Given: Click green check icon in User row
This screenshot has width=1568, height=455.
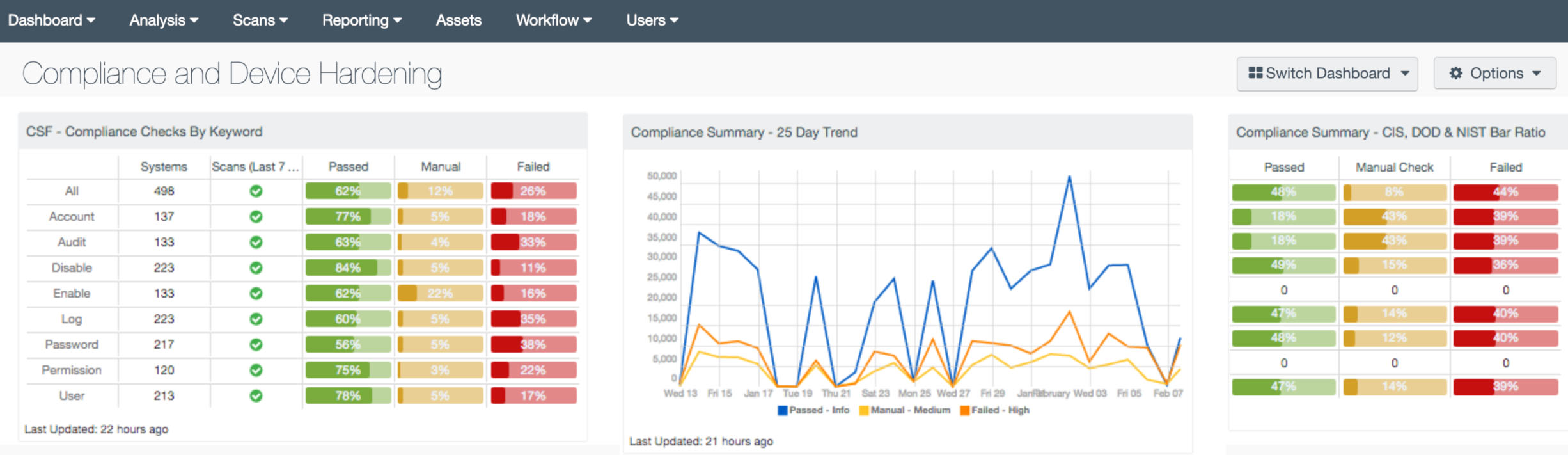Looking at the screenshot, I should coord(256,395).
